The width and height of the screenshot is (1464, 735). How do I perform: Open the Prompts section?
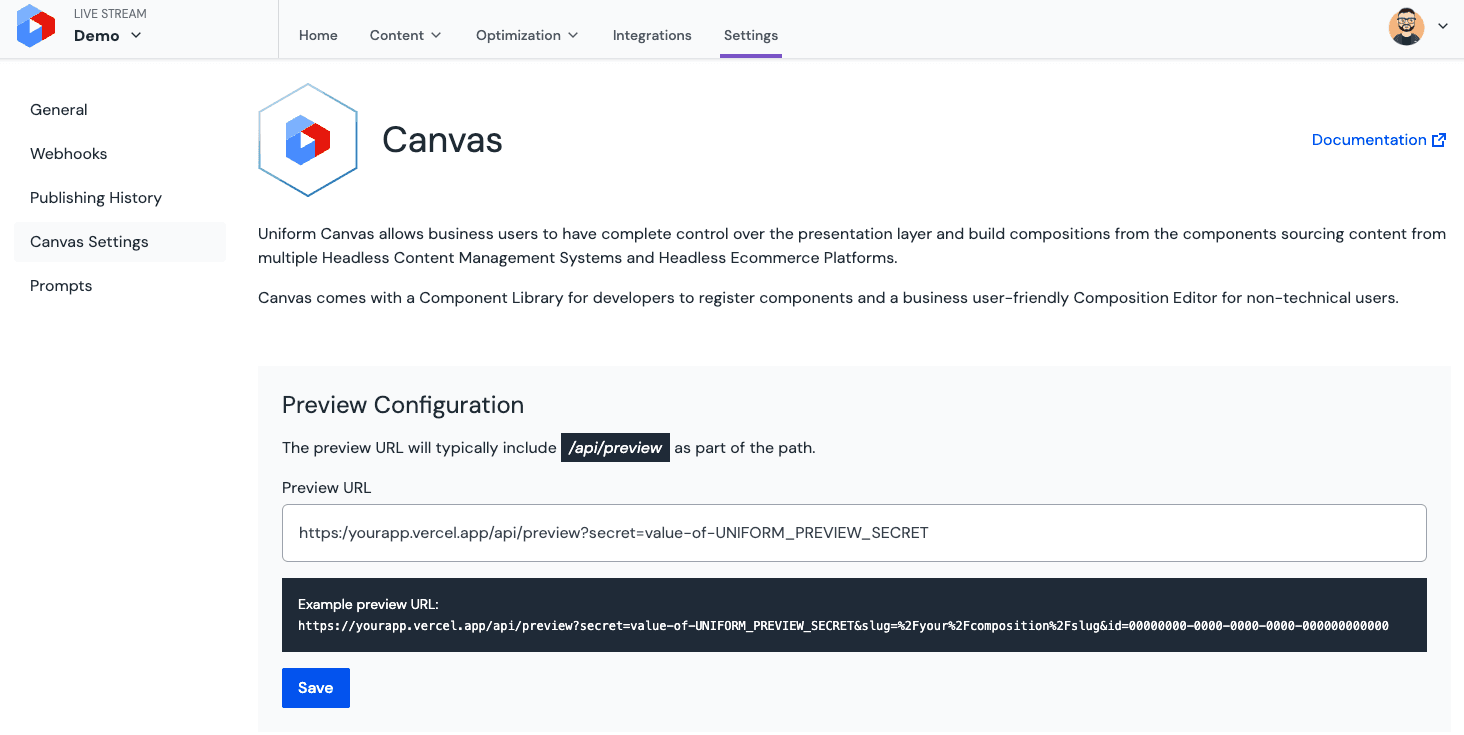[x=61, y=285]
